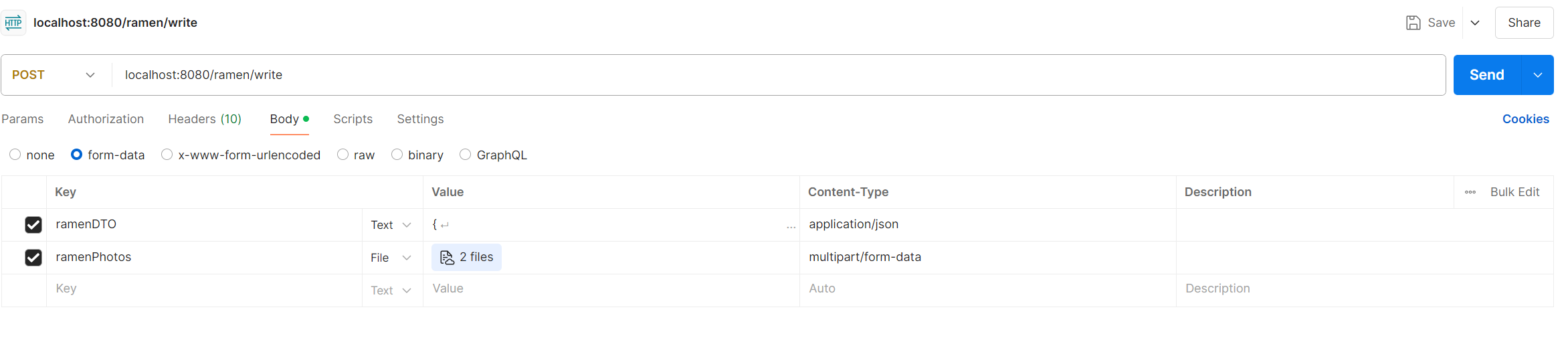Expand the ramenDTO value ellipsis
This screenshot has width=1568, height=342.
click(791, 226)
